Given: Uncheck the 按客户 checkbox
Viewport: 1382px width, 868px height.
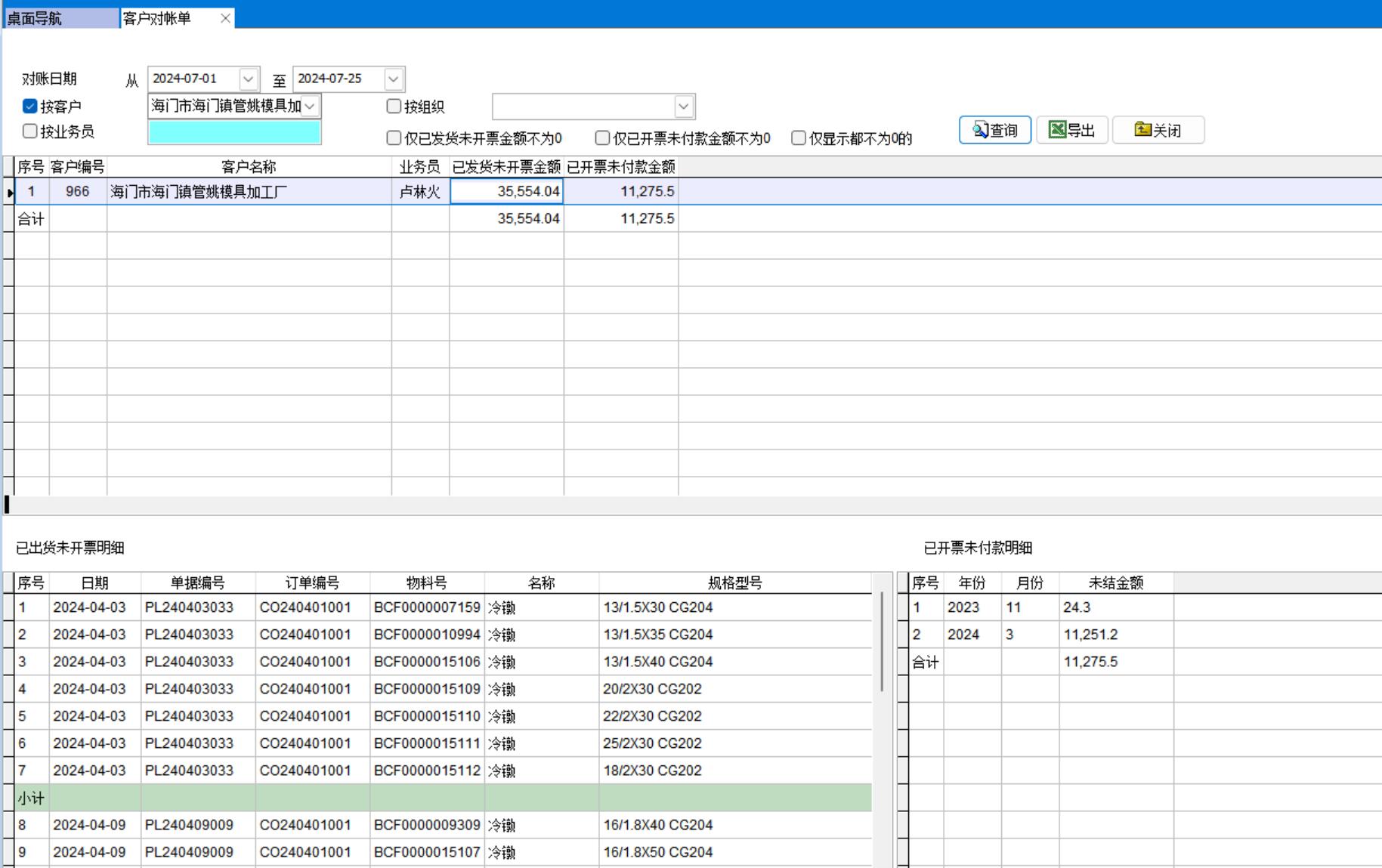Looking at the screenshot, I should [x=30, y=107].
